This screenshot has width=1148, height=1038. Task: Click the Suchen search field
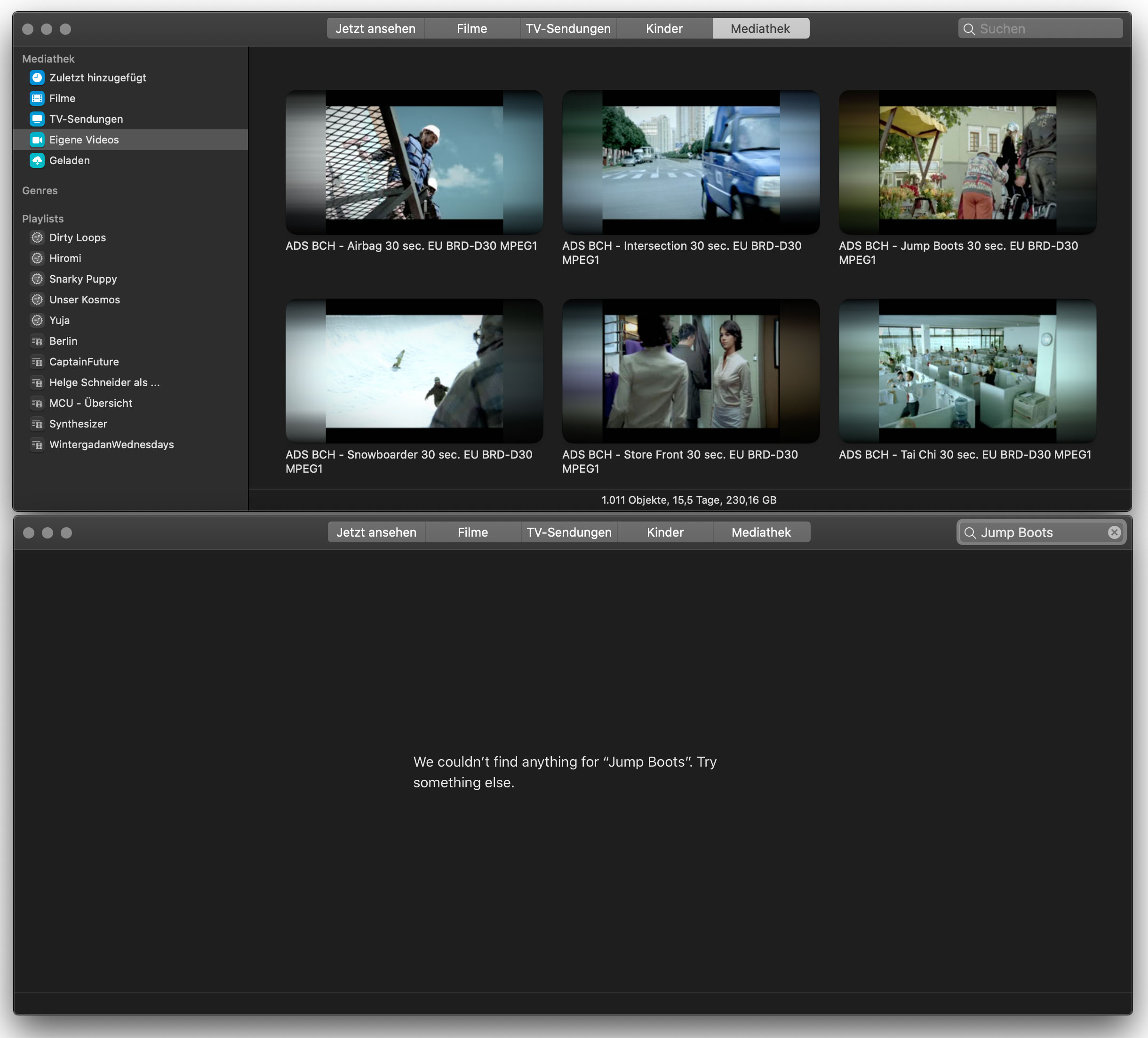[1048, 29]
